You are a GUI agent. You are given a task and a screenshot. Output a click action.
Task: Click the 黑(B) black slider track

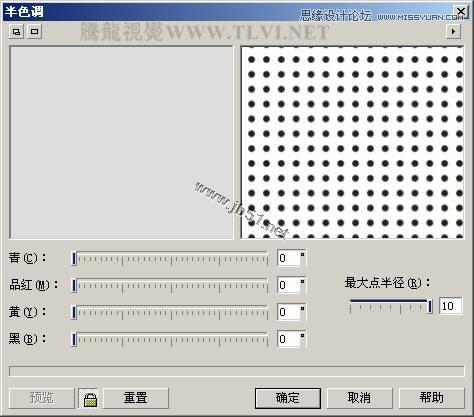pyautogui.click(x=170, y=339)
